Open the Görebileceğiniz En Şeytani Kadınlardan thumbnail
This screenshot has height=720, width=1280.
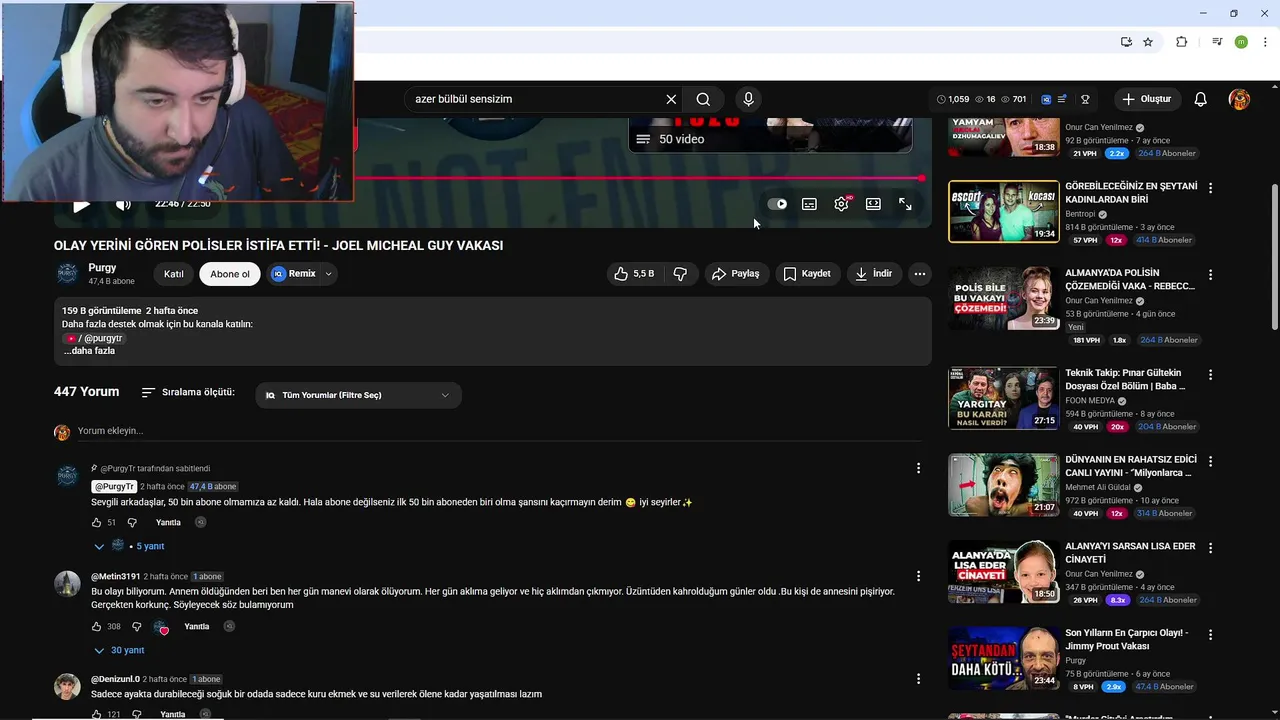click(x=1004, y=211)
